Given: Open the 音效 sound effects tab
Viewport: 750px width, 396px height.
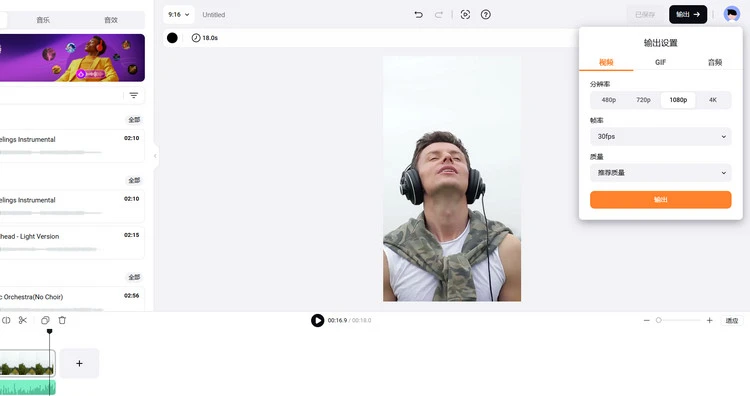Looking at the screenshot, I should (111, 20).
